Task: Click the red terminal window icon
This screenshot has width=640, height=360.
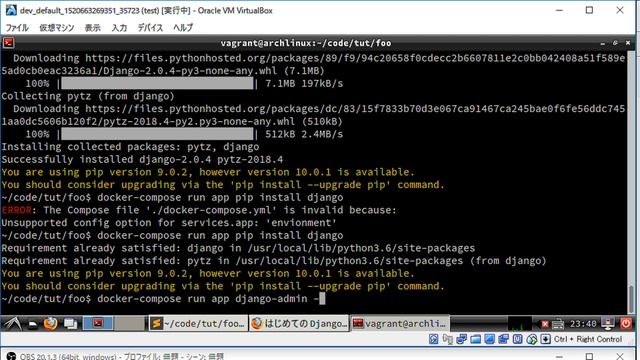Action: coord(9,42)
